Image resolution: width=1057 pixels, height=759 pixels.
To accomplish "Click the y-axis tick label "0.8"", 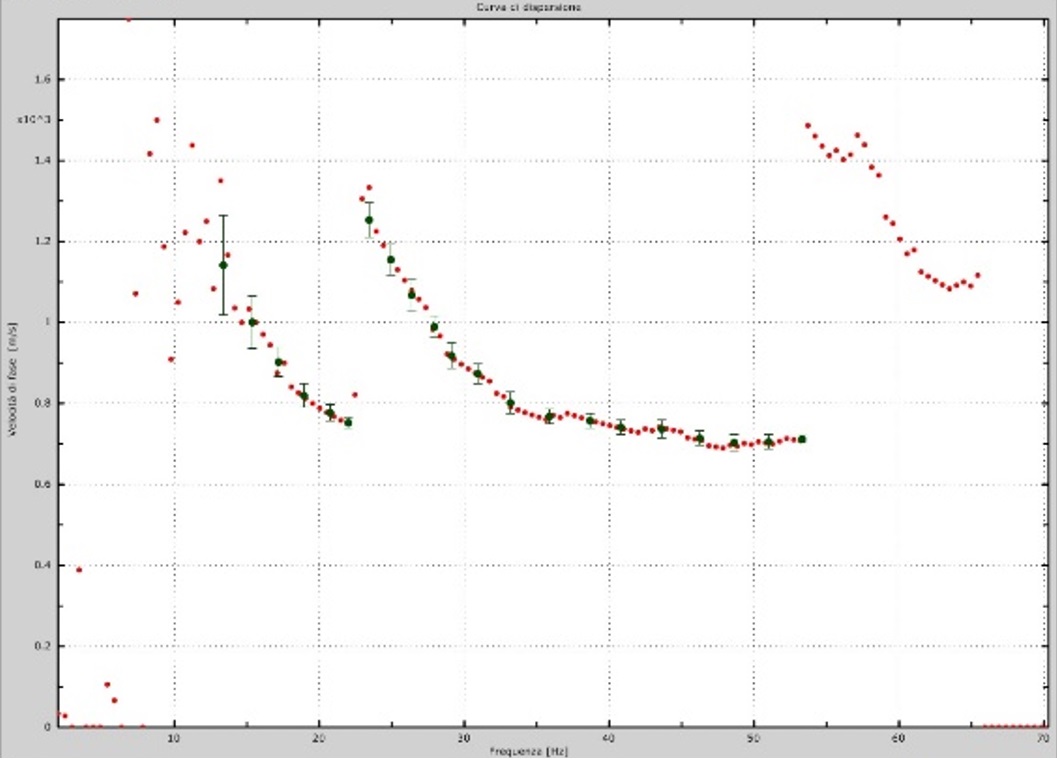I will tap(42, 403).
